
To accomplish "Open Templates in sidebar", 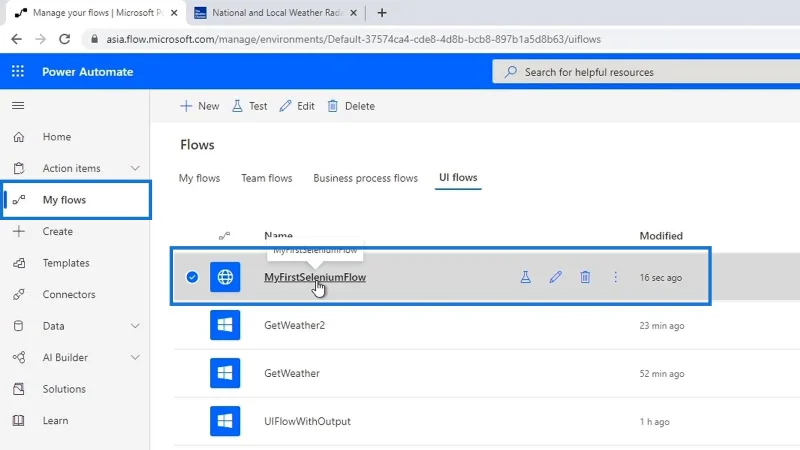I will tap(66, 263).
